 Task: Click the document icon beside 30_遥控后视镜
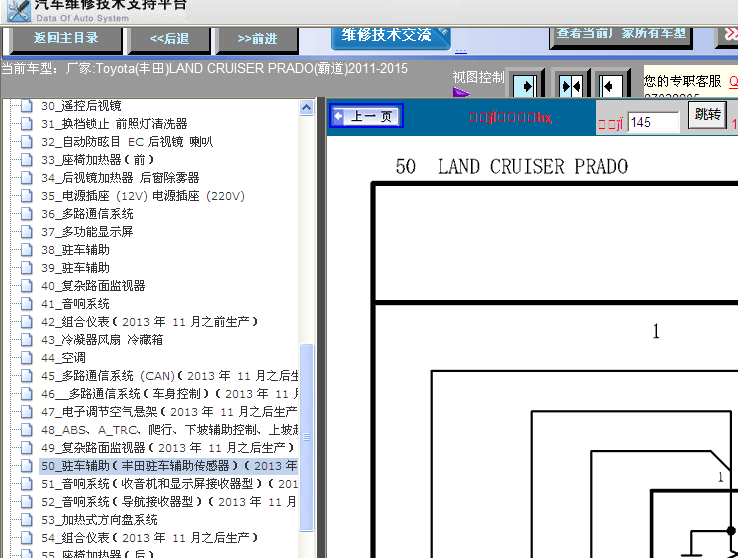26,106
